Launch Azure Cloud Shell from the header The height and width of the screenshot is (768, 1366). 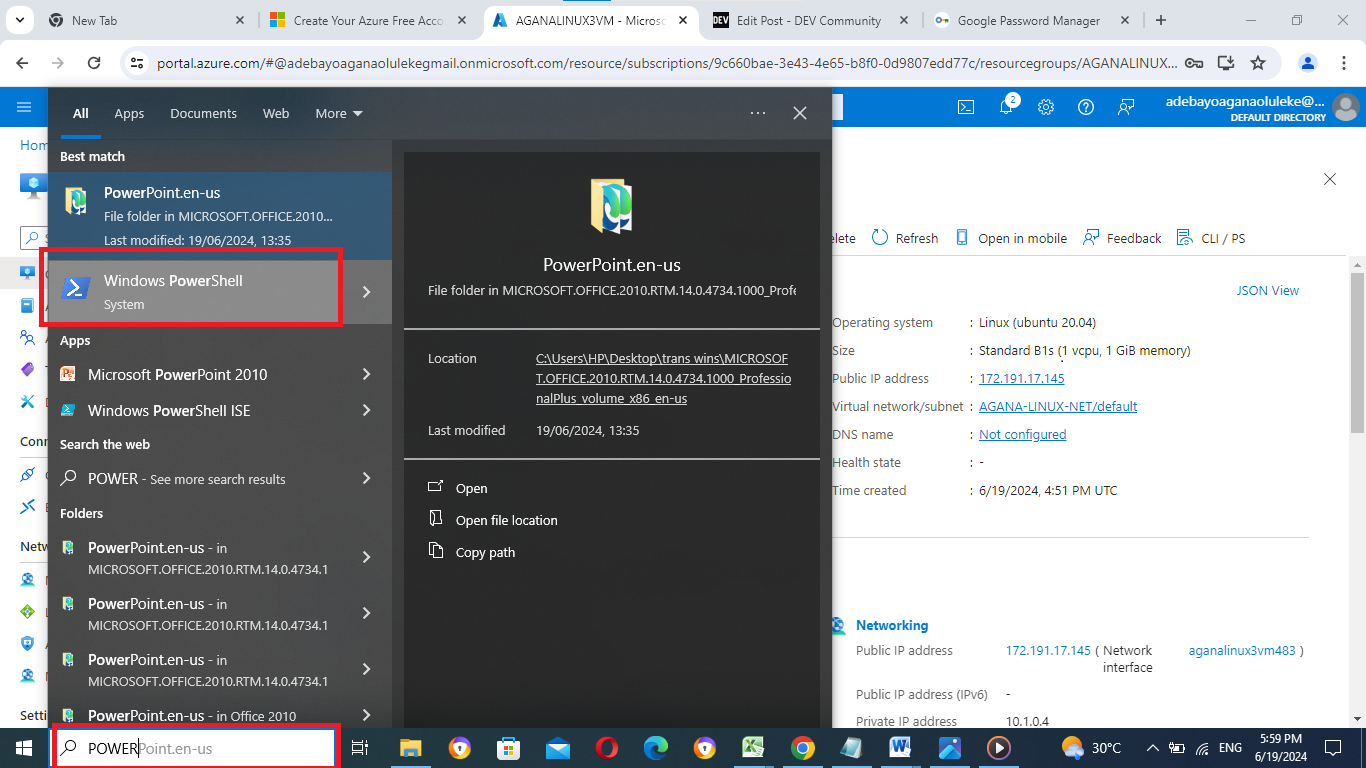point(966,107)
